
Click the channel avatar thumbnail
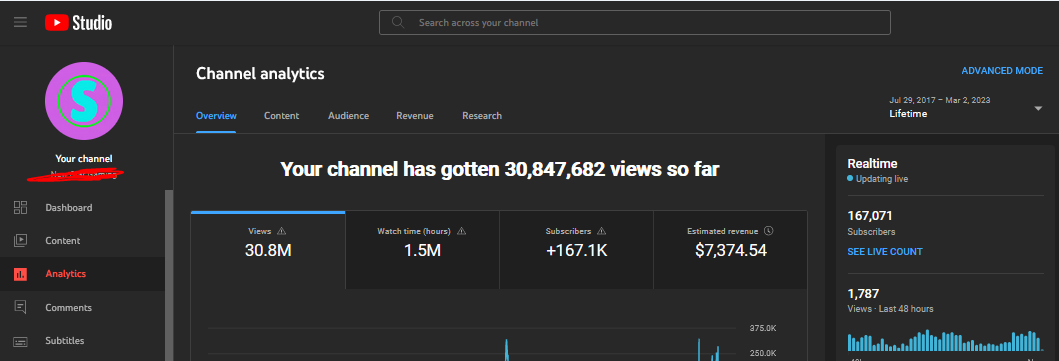(x=84, y=101)
